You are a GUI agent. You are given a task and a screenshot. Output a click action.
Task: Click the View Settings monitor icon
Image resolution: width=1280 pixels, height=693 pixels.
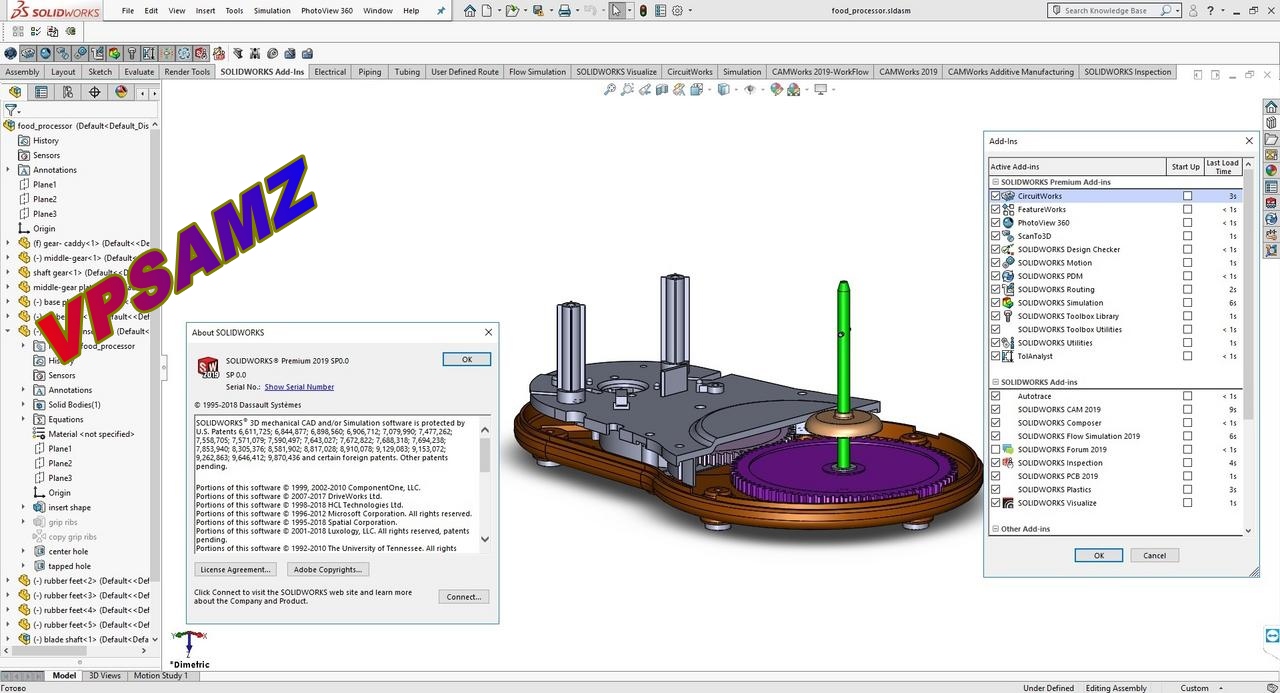click(x=821, y=89)
